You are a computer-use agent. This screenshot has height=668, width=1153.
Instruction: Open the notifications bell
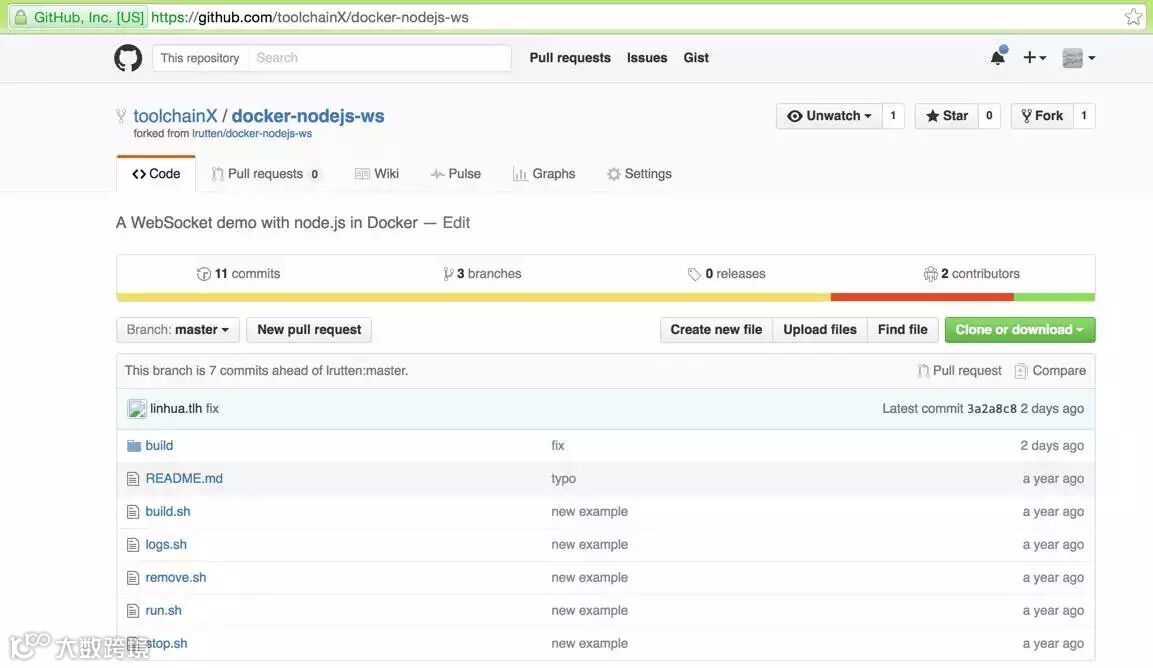[998, 57]
